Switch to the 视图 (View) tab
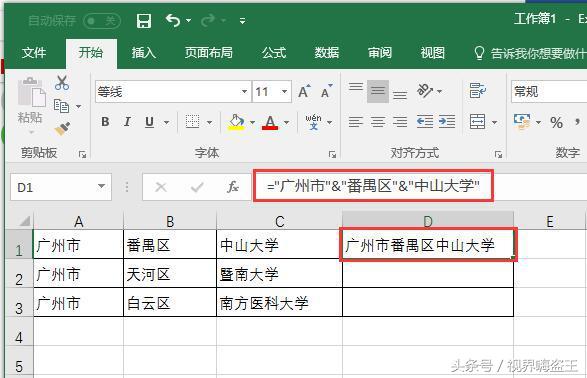This screenshot has width=587, height=378. pyautogui.click(x=432, y=53)
